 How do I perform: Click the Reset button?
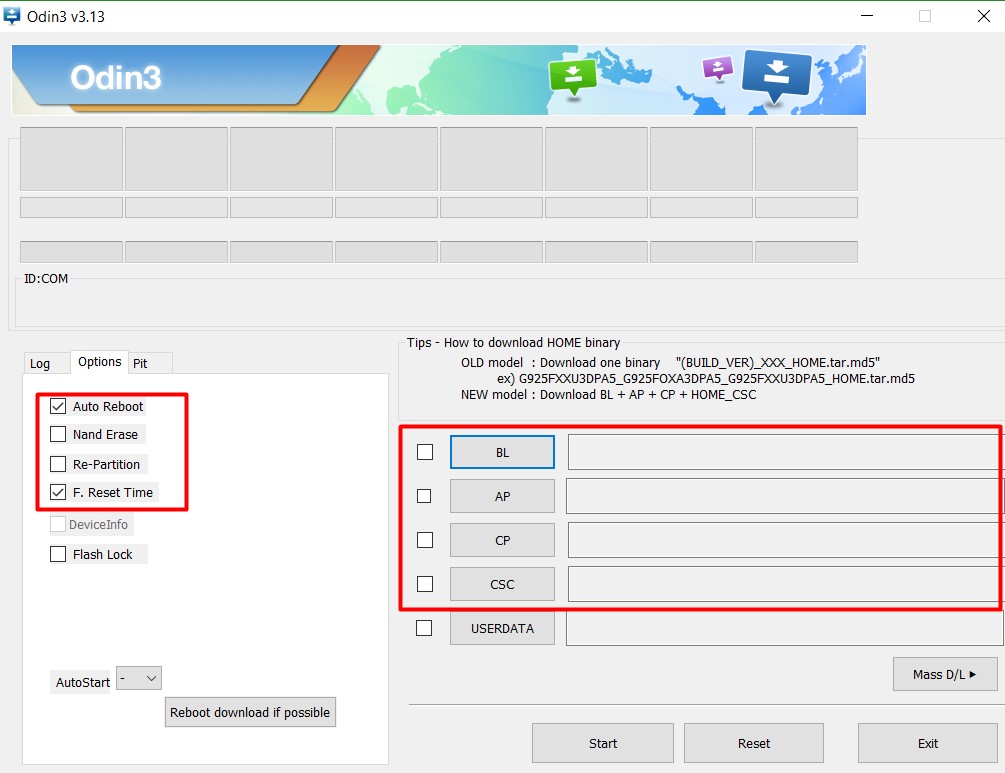754,743
